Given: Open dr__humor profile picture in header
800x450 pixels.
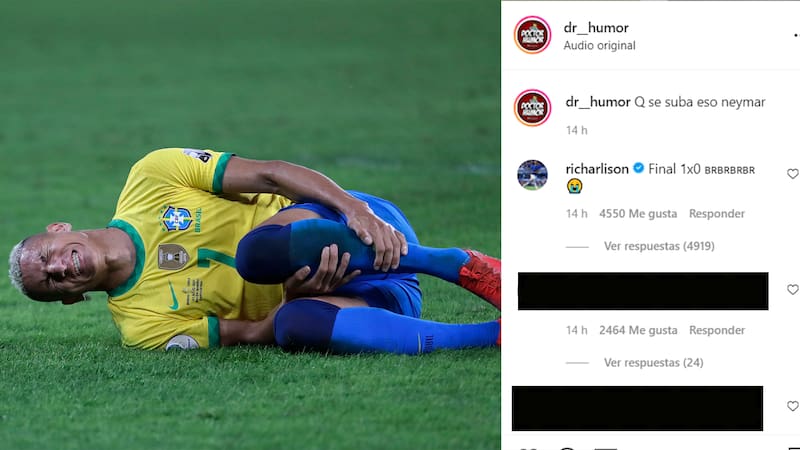Looking at the screenshot, I should click(x=532, y=35).
